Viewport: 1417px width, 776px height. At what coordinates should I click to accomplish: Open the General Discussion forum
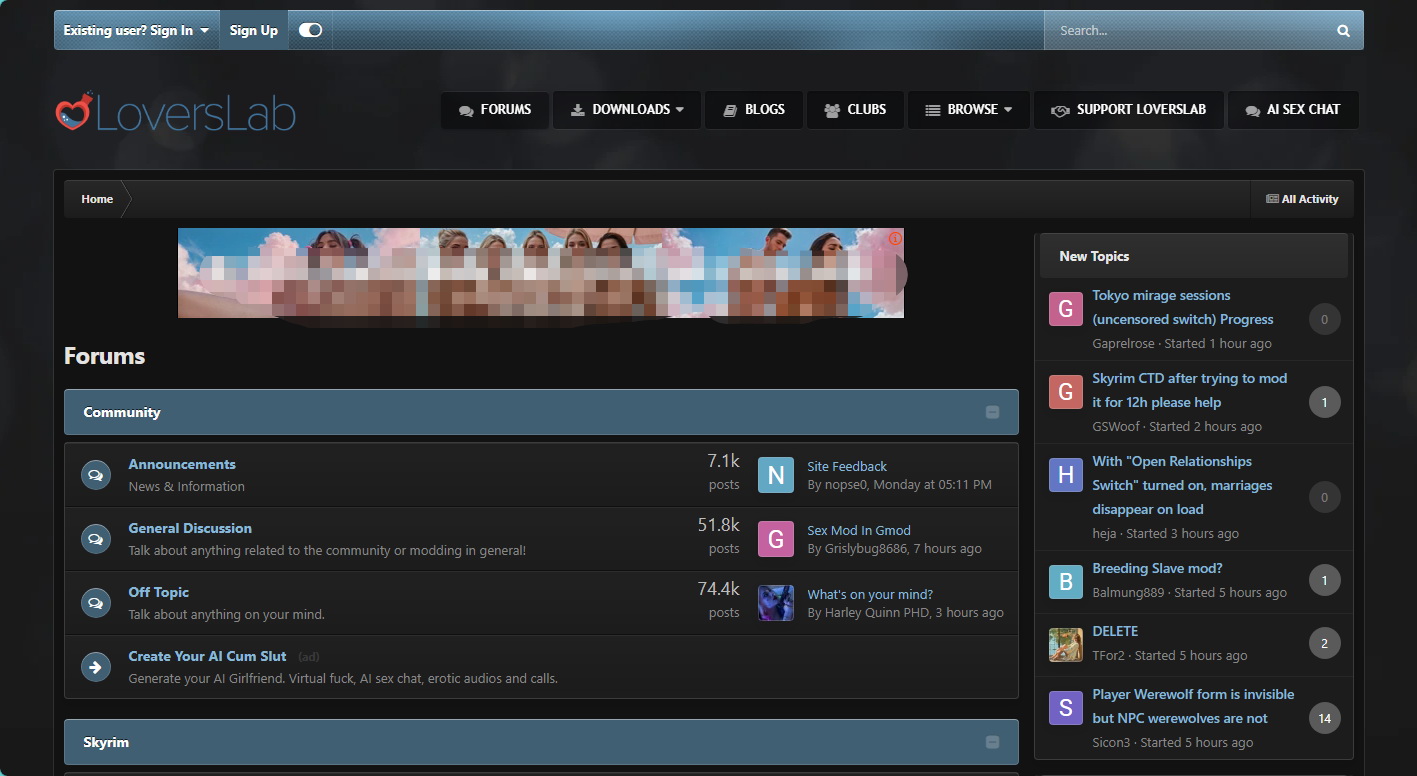pos(190,528)
